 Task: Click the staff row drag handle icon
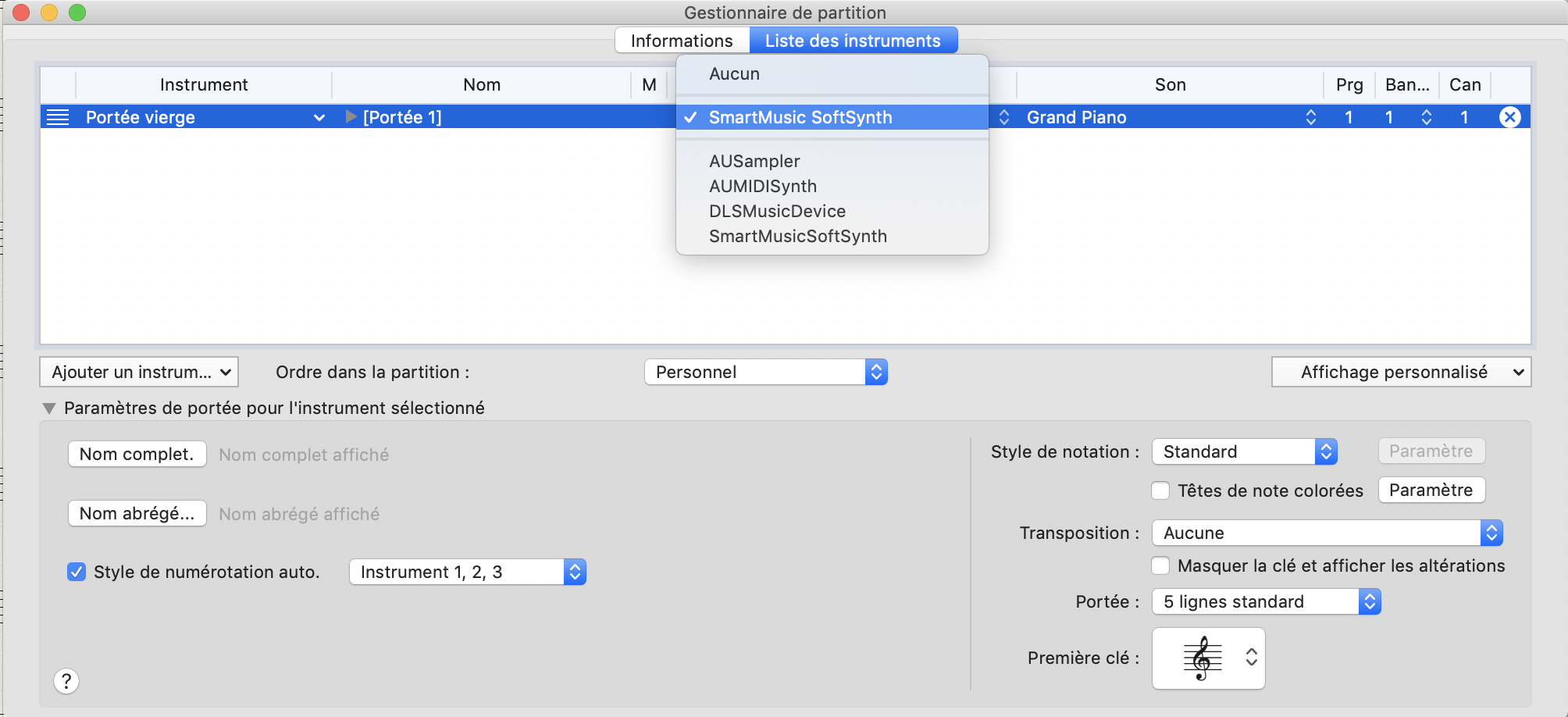click(x=58, y=117)
